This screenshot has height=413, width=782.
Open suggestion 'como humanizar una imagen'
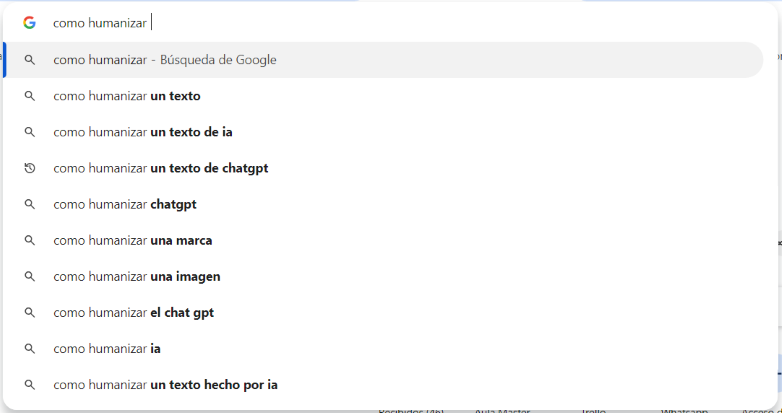(x=383, y=276)
